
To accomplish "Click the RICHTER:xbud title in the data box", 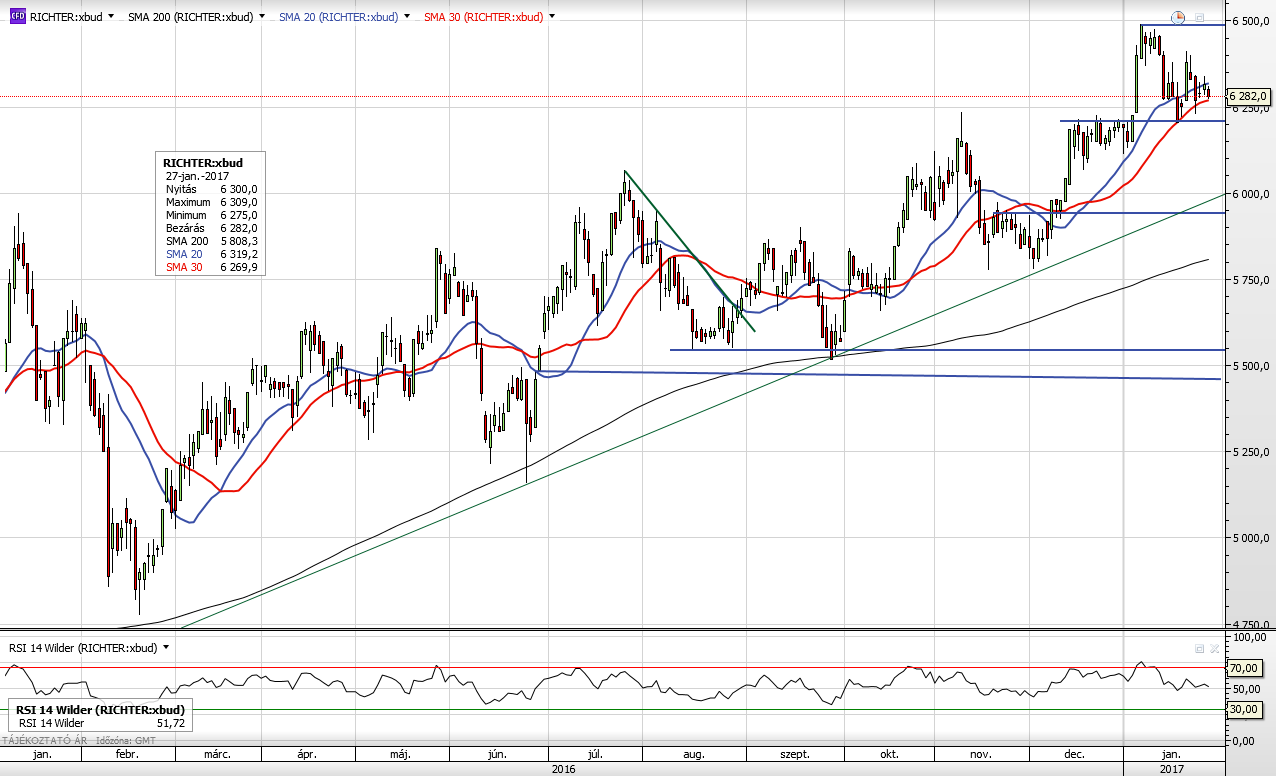I will (203, 162).
